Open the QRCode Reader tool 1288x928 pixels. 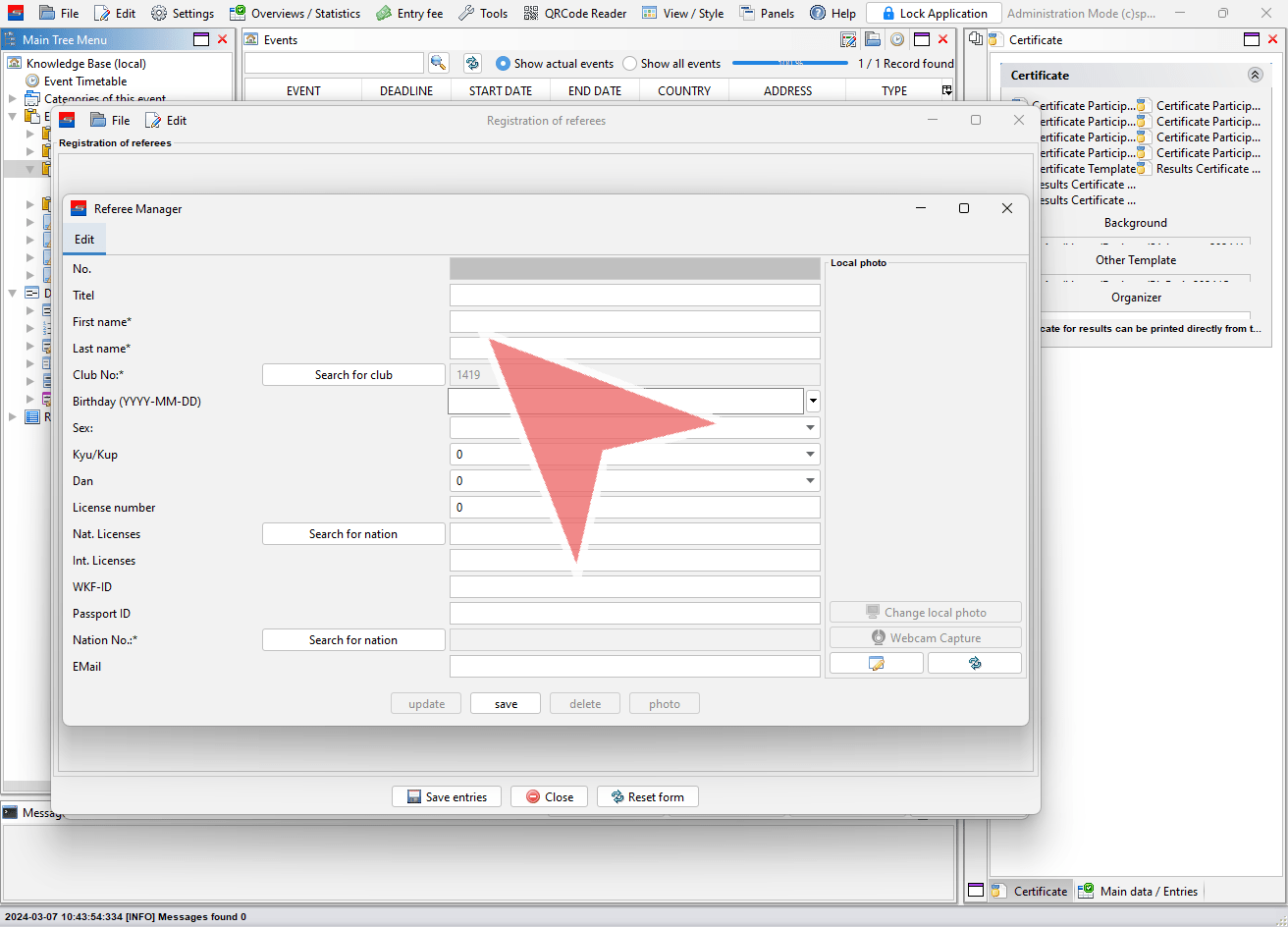click(x=575, y=13)
